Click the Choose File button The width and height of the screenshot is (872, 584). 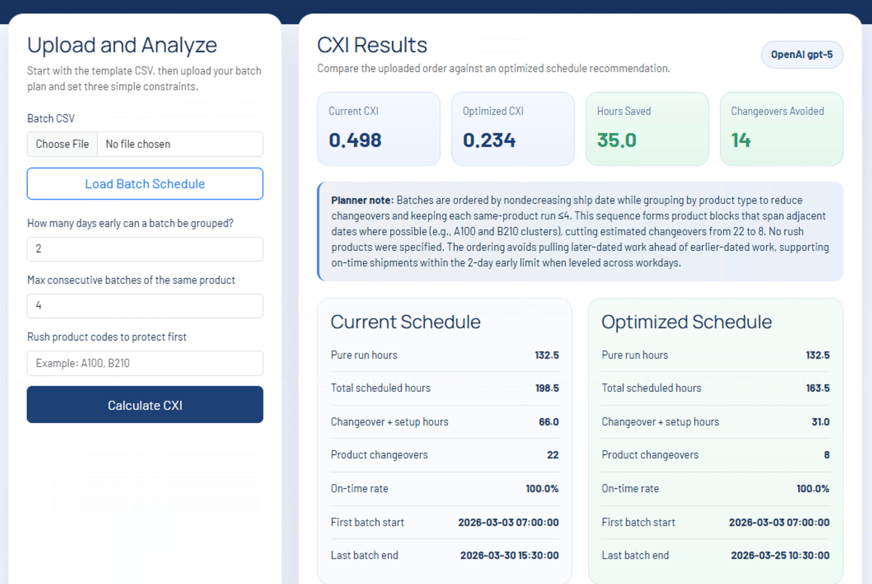[x=62, y=144]
